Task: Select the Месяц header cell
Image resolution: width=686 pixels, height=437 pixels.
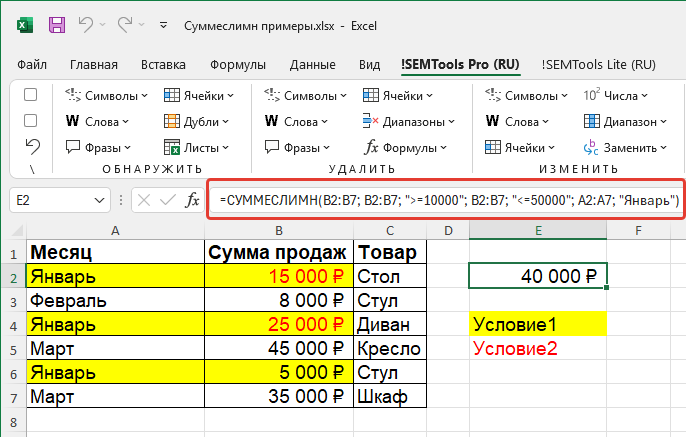Action: [116, 252]
